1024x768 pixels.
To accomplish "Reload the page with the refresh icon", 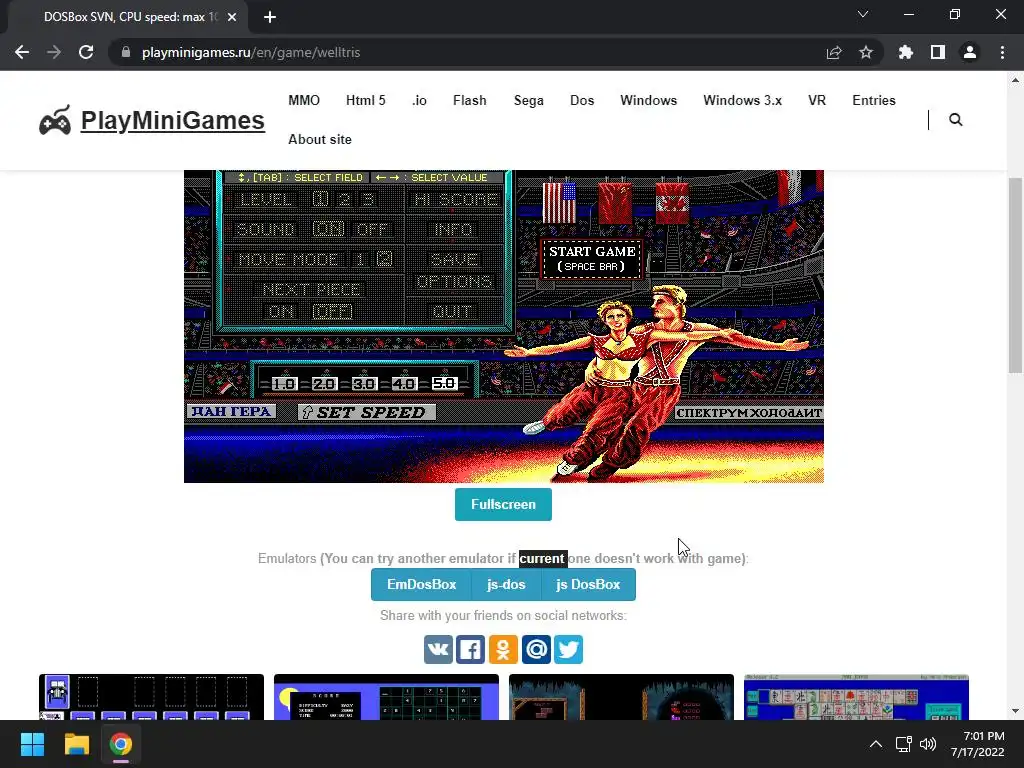I will 86,52.
